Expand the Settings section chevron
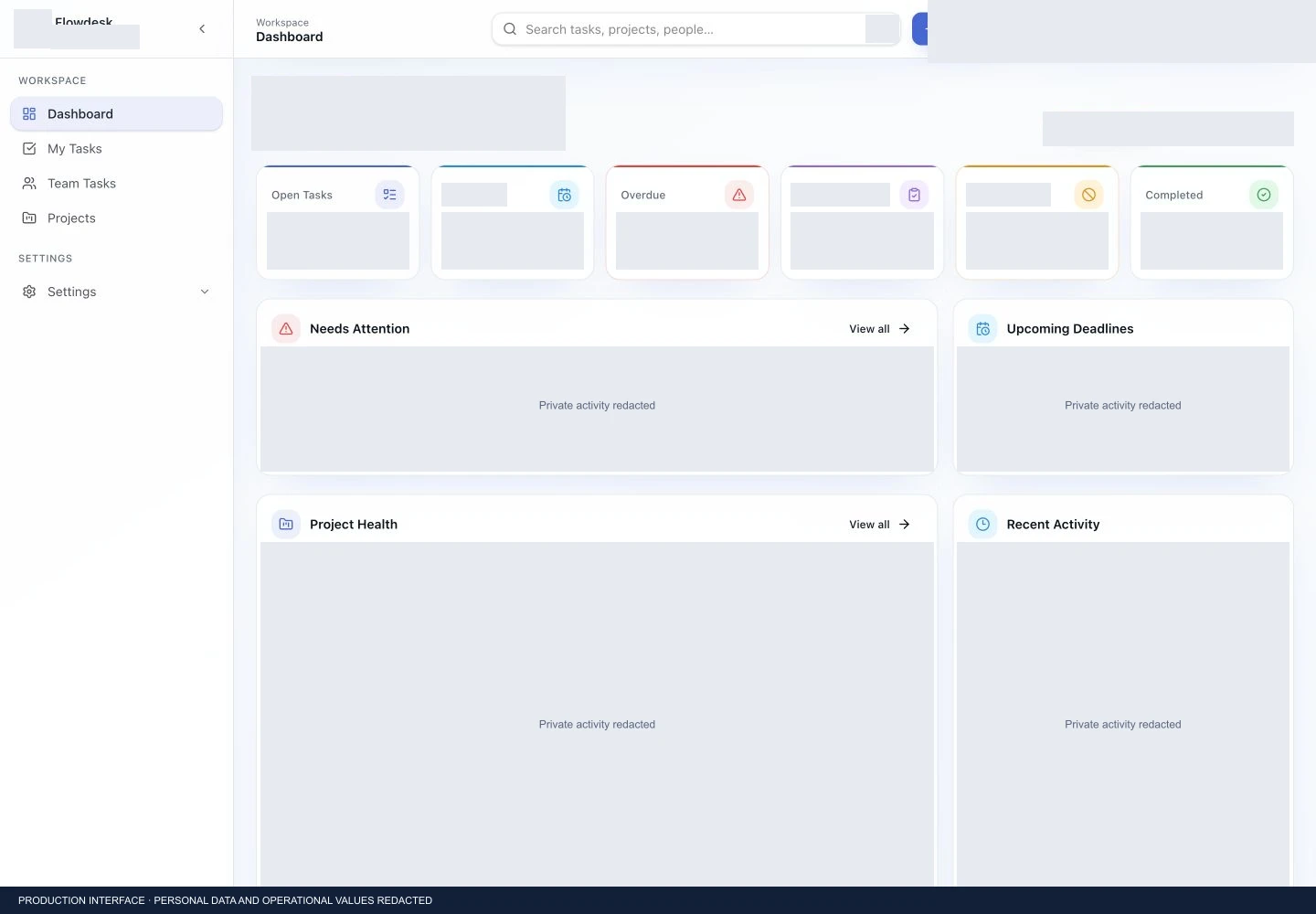This screenshot has height=914, width=1316. point(205,292)
